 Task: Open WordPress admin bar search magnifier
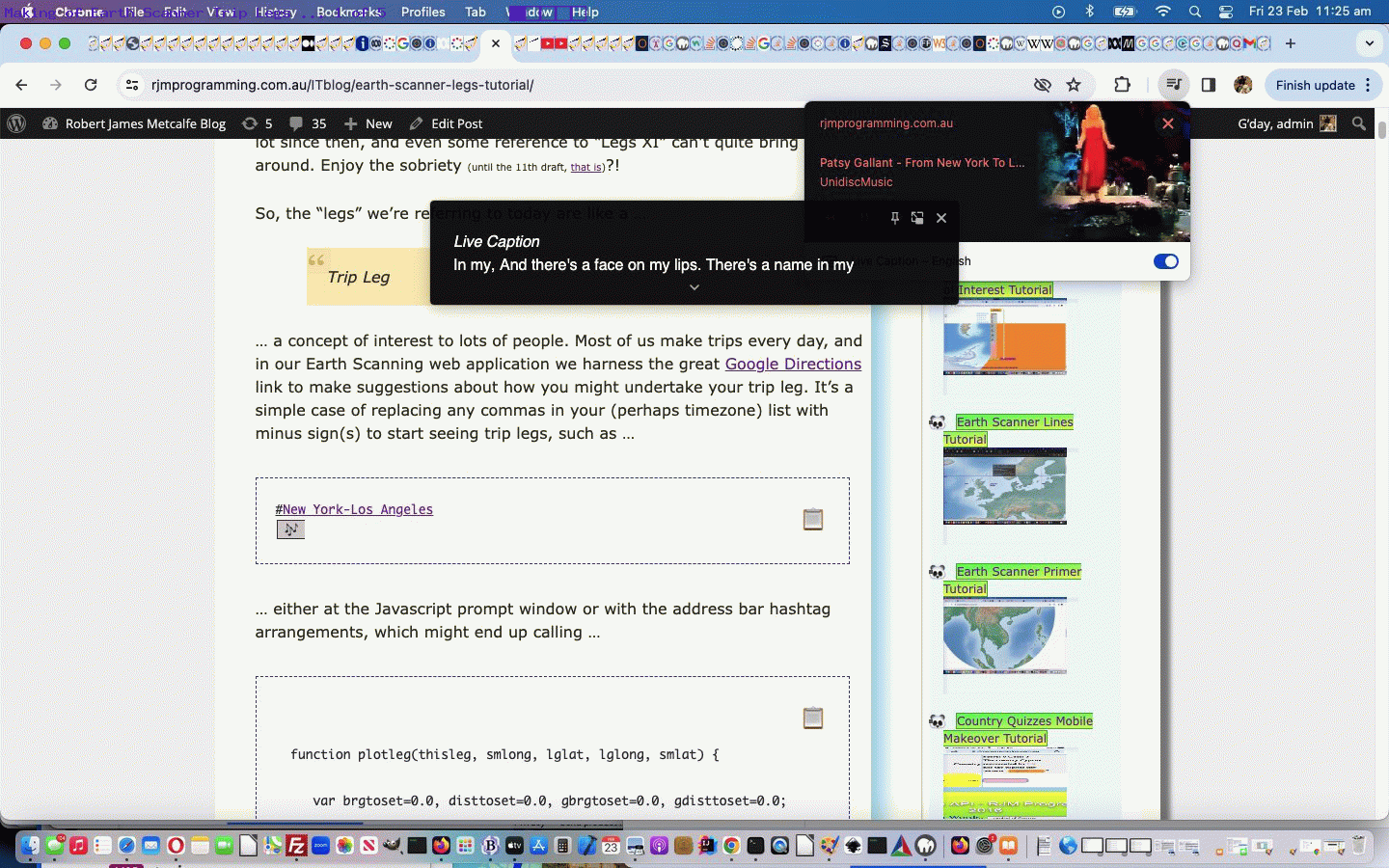tap(1359, 123)
